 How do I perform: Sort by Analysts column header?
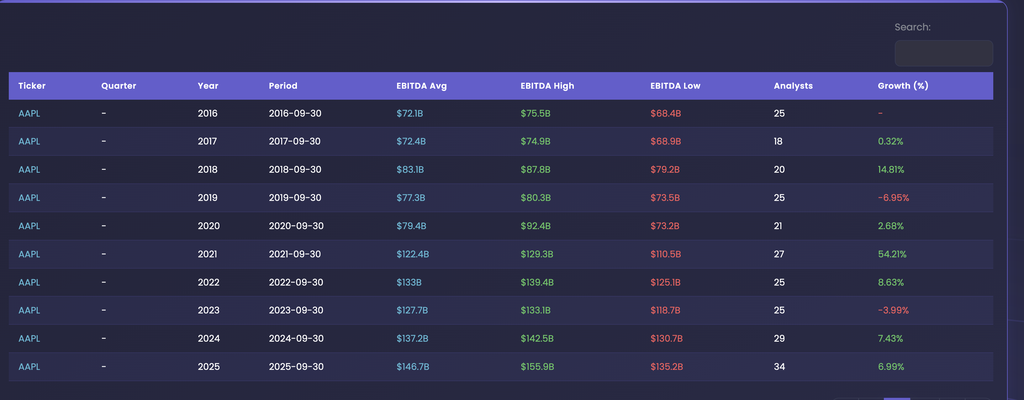tap(793, 86)
